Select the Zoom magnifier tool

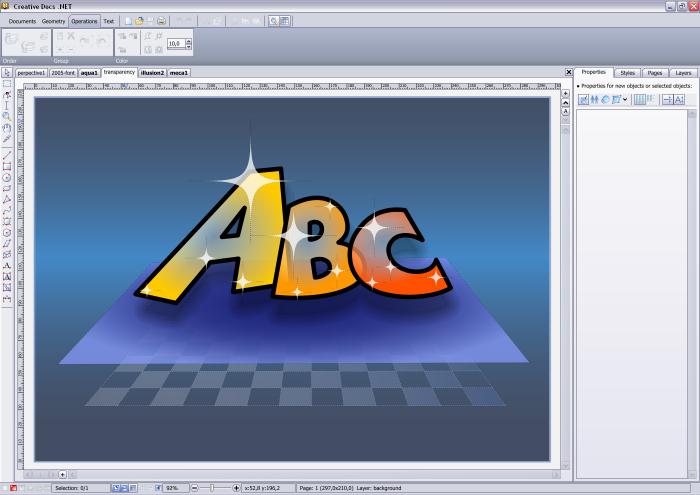pyautogui.click(x=7, y=116)
